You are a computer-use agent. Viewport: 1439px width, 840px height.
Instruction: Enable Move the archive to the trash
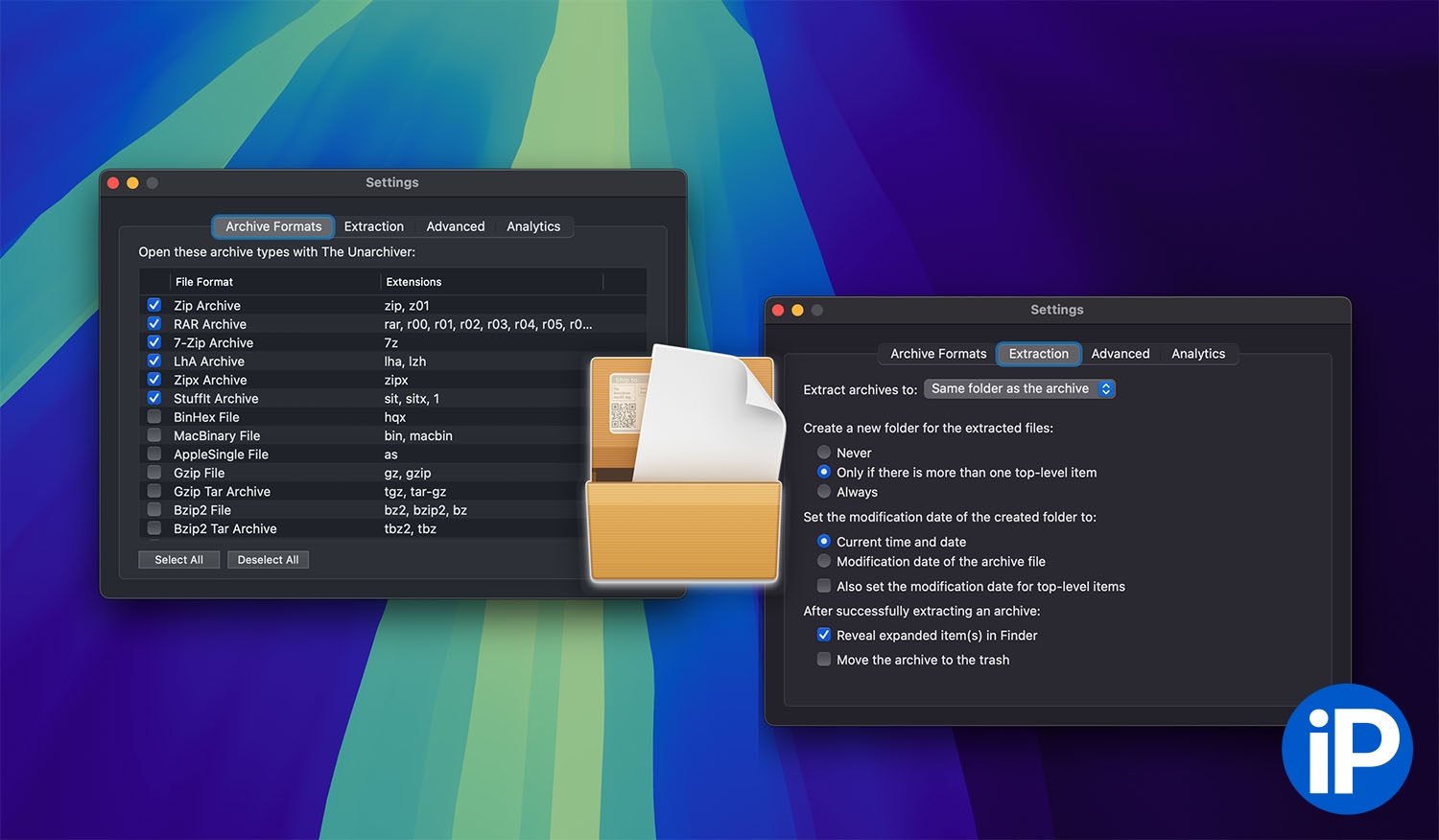pyautogui.click(x=823, y=660)
